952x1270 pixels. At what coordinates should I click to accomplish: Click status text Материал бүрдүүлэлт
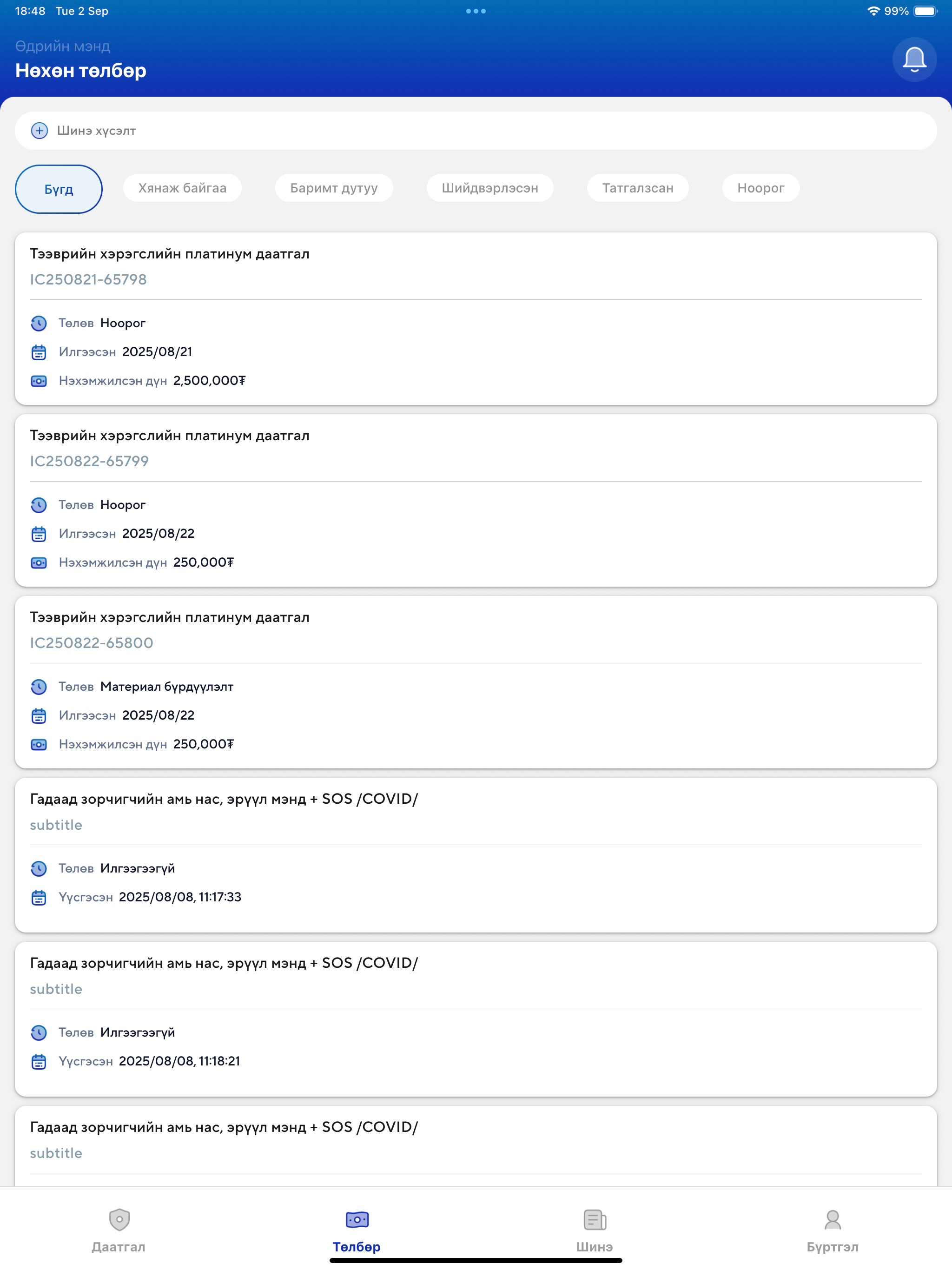click(x=166, y=687)
